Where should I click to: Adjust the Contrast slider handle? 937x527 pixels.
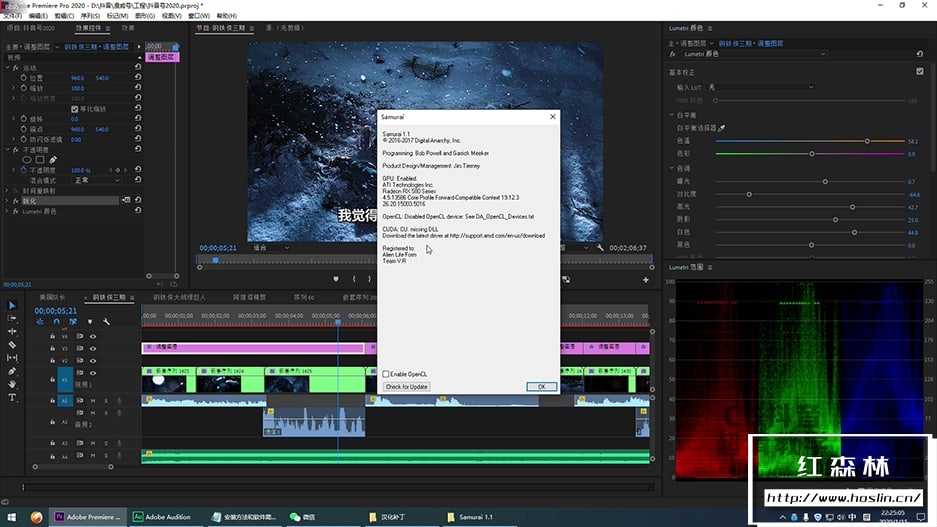(x=749, y=194)
